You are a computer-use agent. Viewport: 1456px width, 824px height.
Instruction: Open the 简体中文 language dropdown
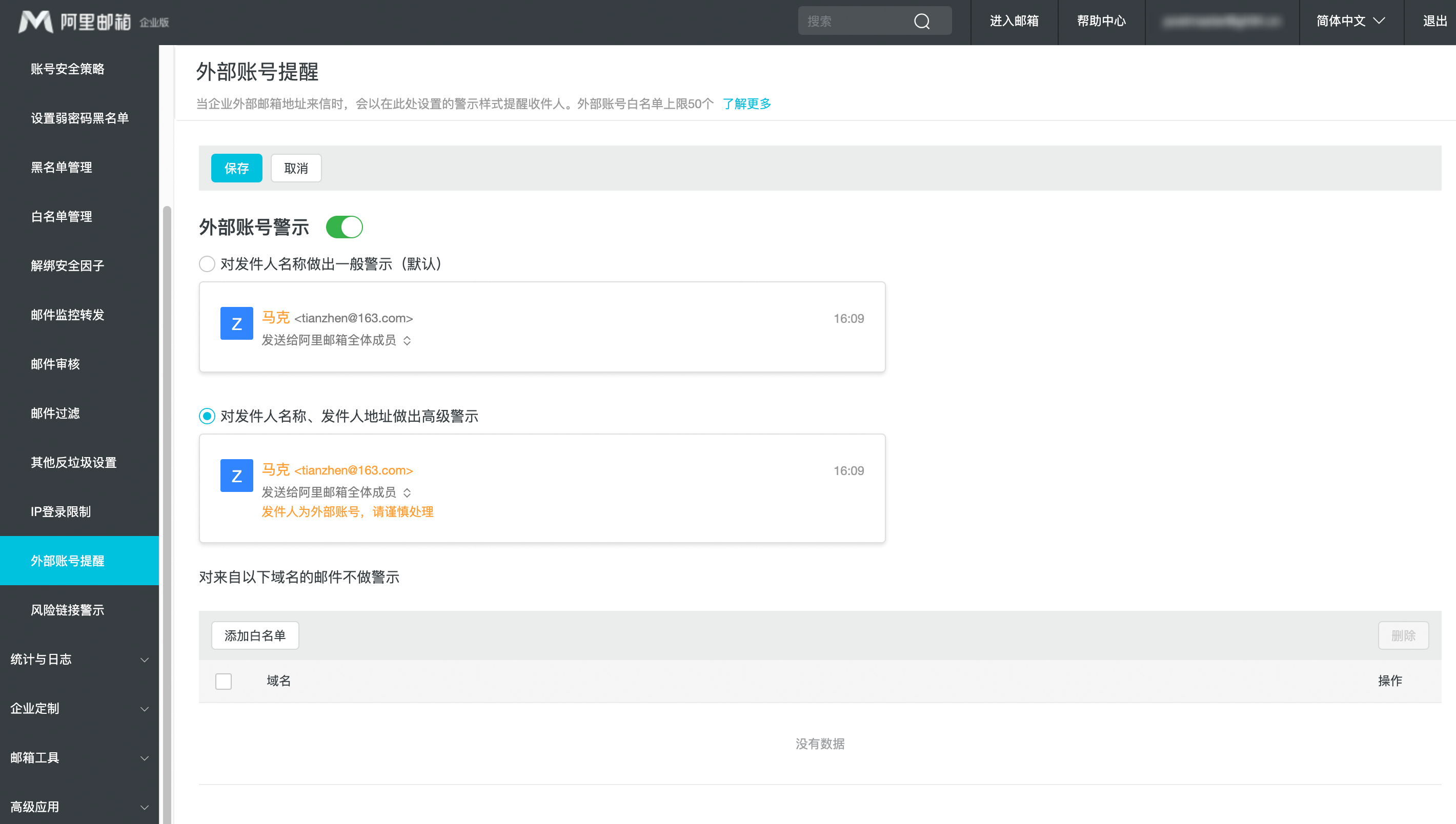[x=1350, y=22]
